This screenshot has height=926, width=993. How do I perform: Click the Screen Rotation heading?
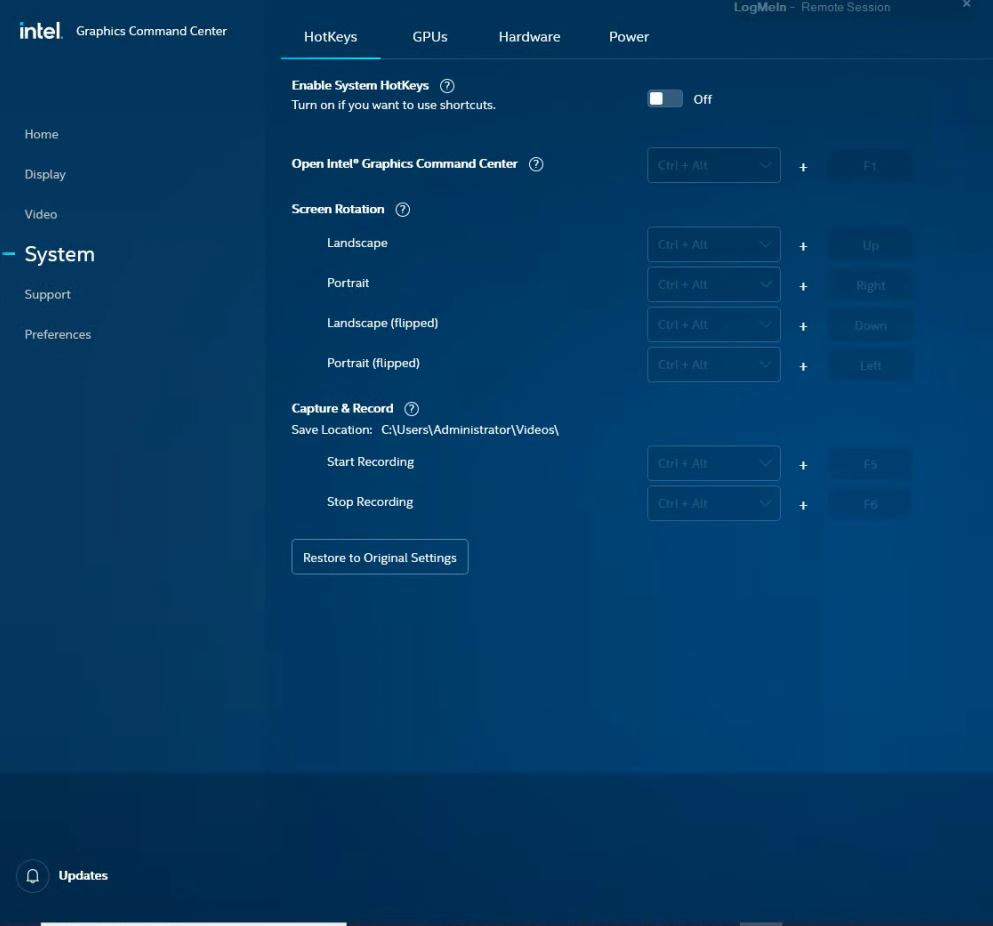pos(338,209)
